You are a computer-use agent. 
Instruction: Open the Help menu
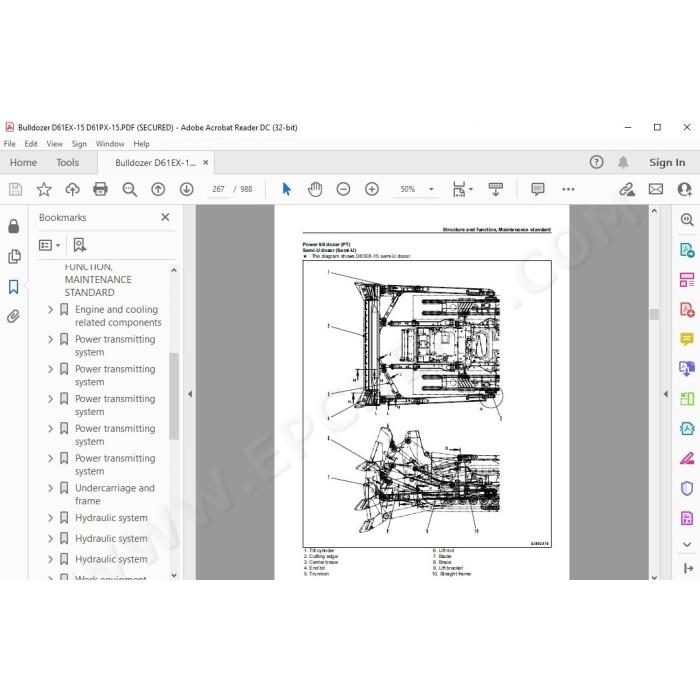(141, 144)
